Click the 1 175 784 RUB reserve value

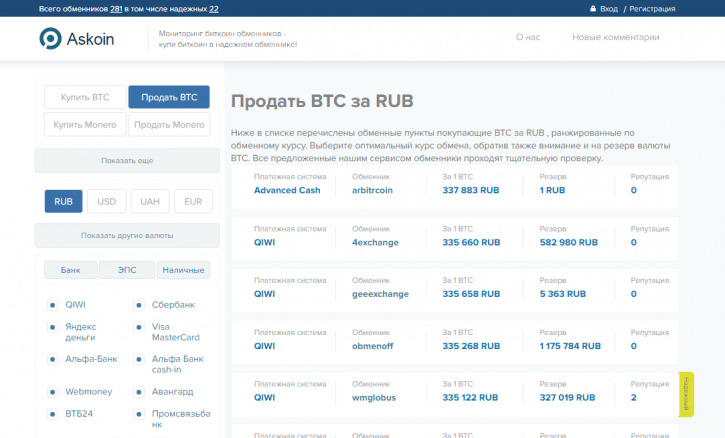(x=570, y=346)
